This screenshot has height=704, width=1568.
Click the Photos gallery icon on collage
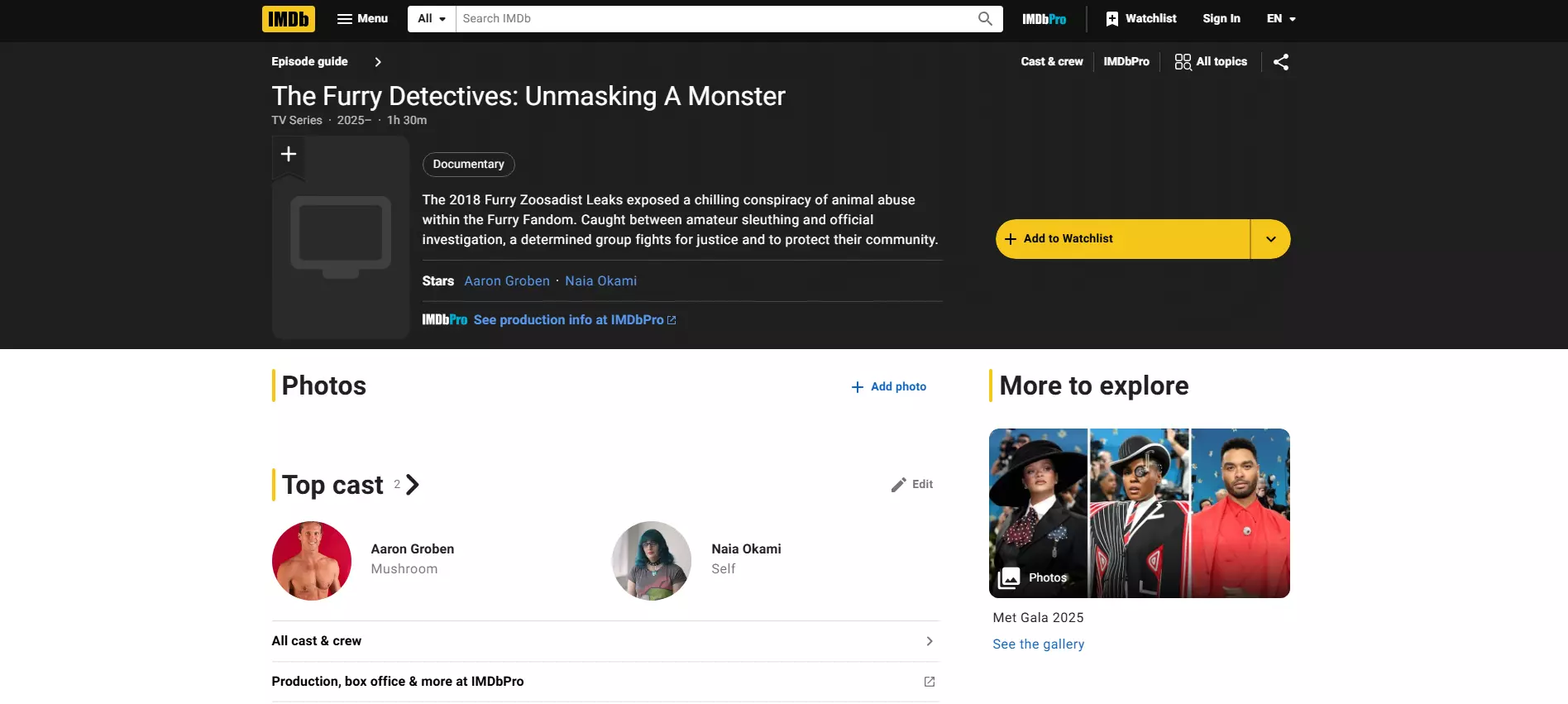point(1009,578)
